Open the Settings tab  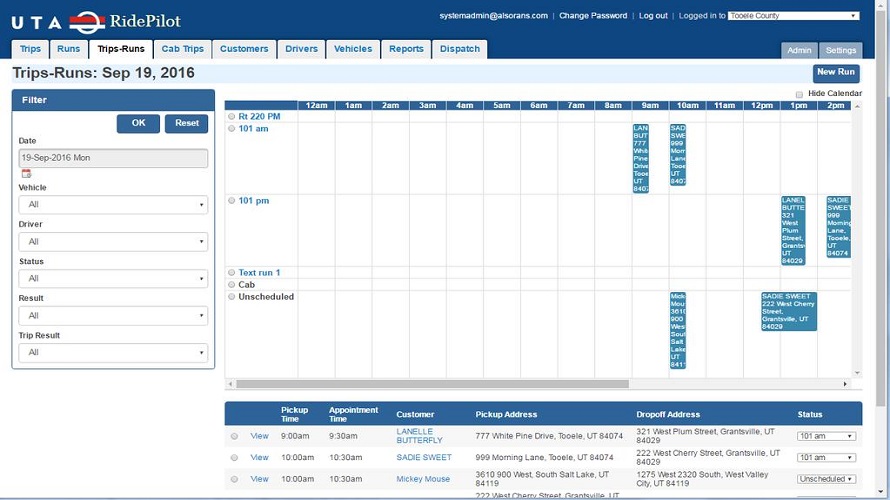(x=841, y=51)
